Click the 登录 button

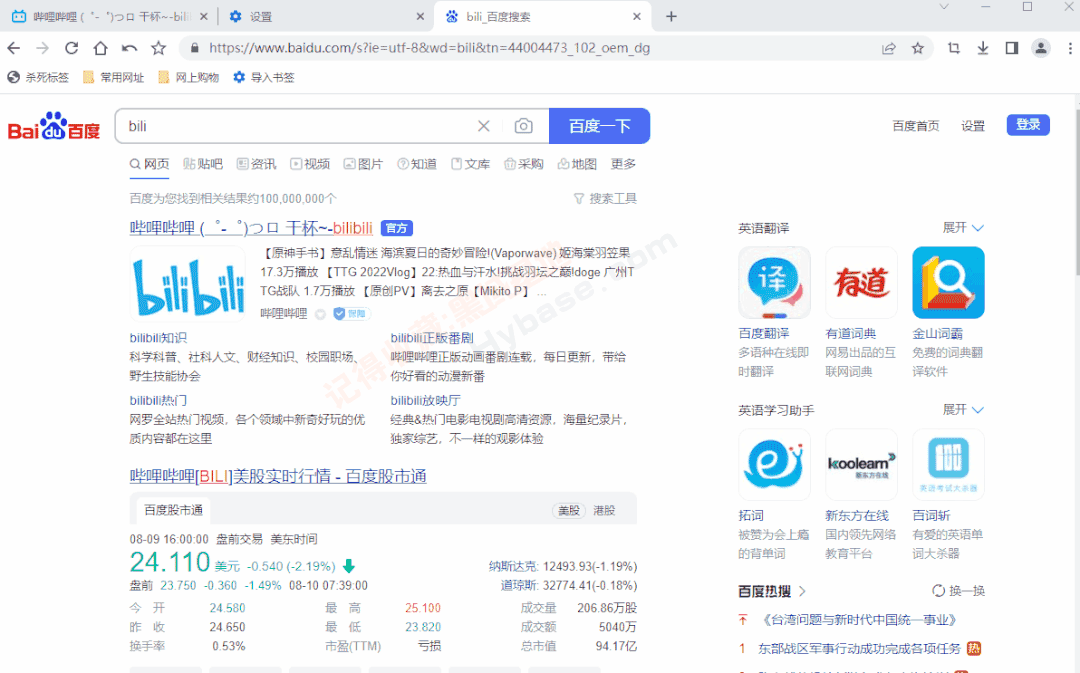[1028, 125]
